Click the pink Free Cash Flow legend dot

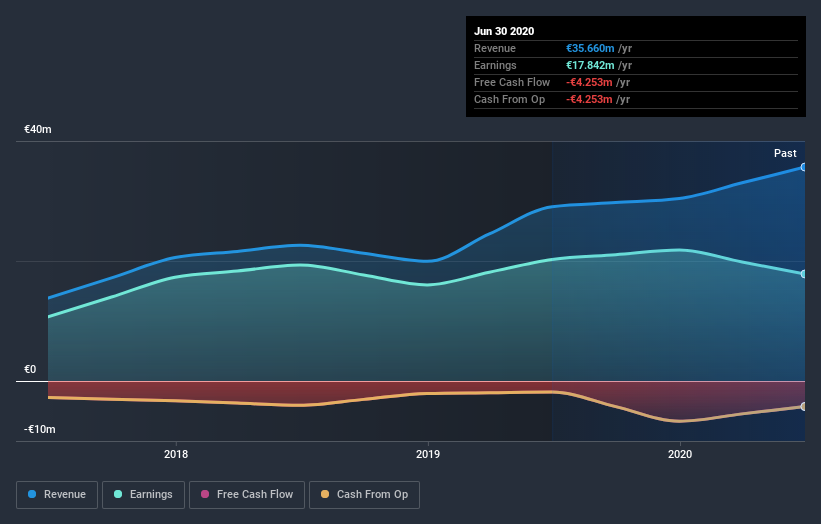click(205, 494)
